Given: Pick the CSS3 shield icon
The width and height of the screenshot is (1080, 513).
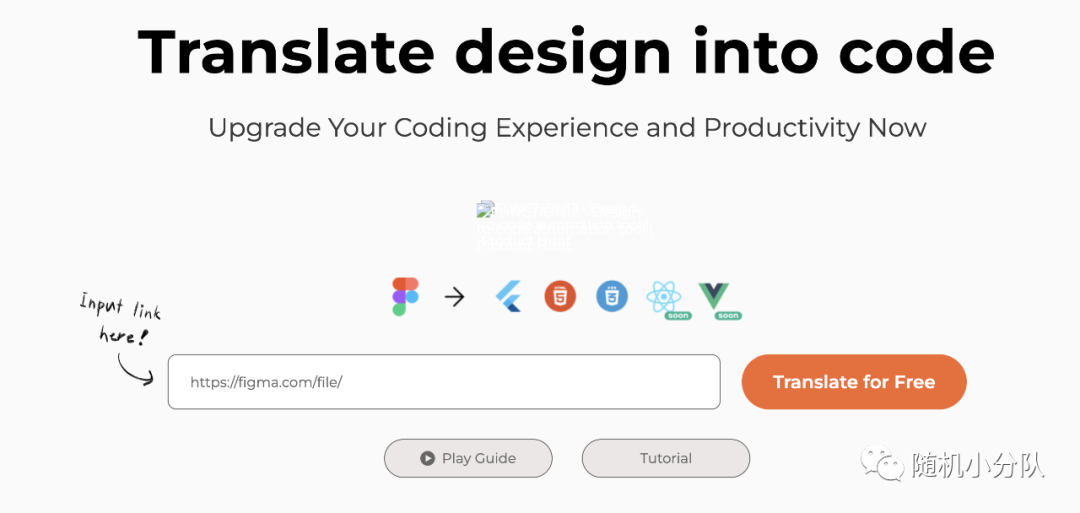Looking at the screenshot, I should pyautogui.click(x=612, y=296).
